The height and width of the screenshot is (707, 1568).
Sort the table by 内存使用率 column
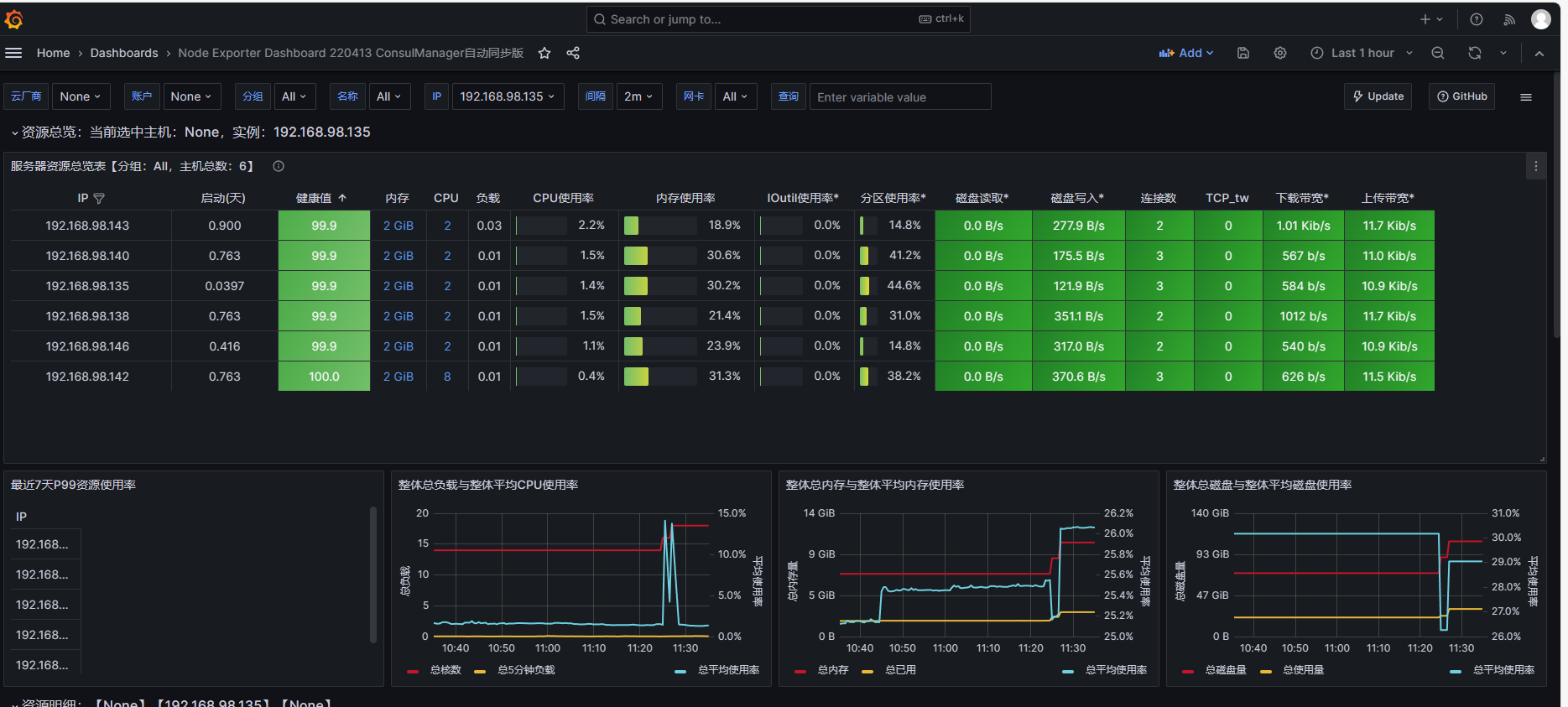[x=685, y=198]
